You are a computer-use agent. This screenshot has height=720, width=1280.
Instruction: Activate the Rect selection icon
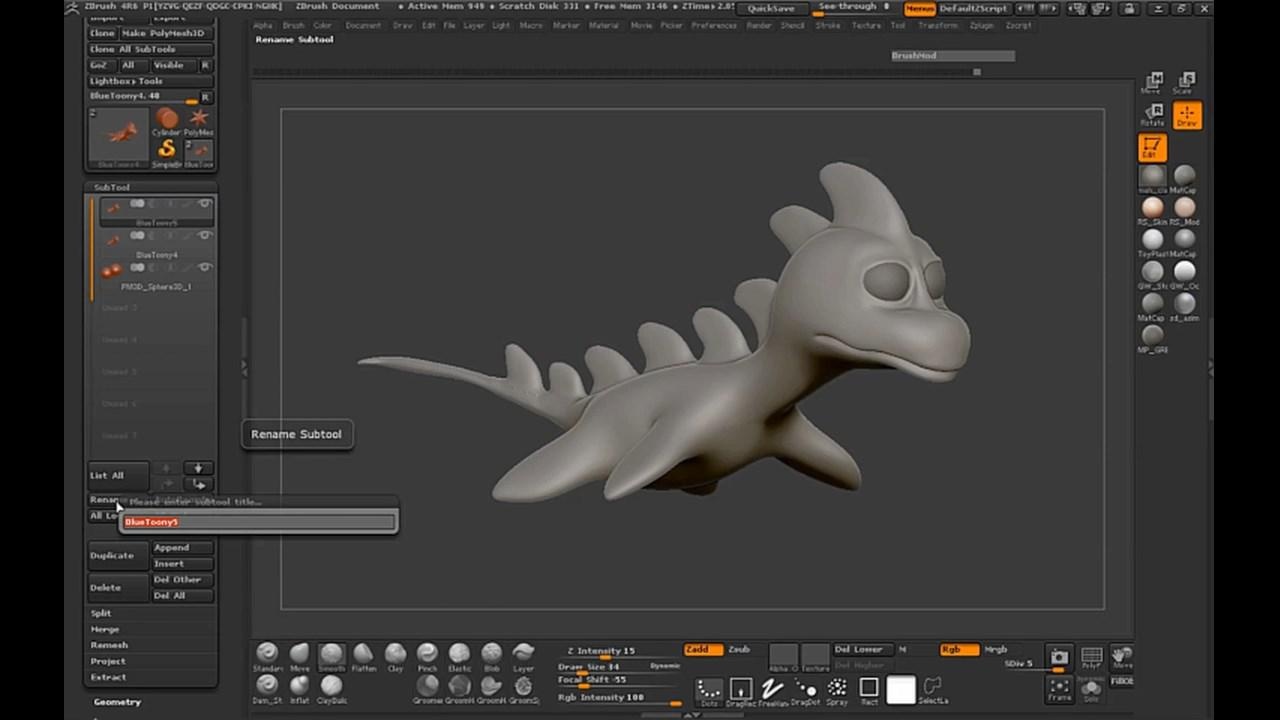tap(869, 691)
